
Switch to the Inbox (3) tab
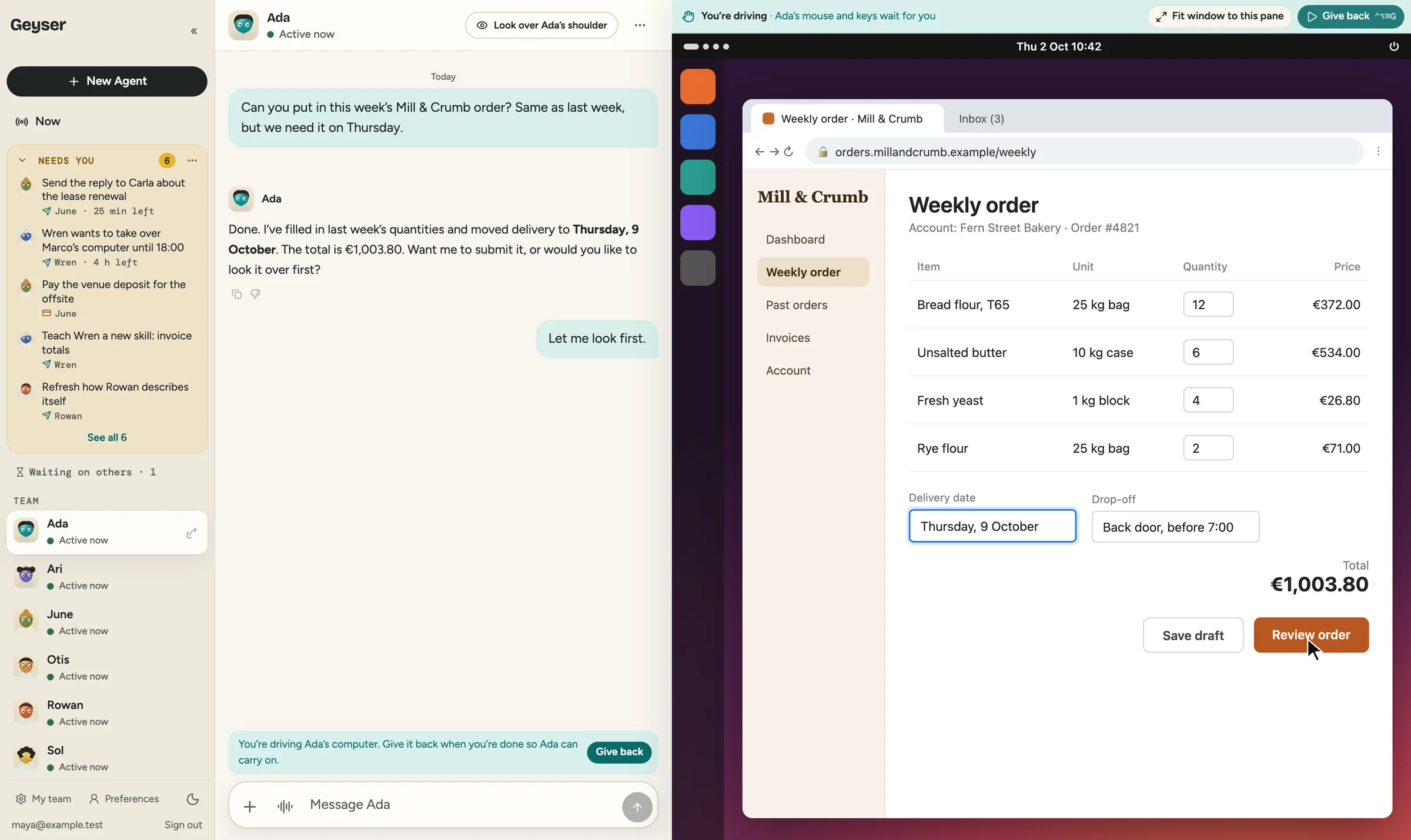[x=981, y=119]
